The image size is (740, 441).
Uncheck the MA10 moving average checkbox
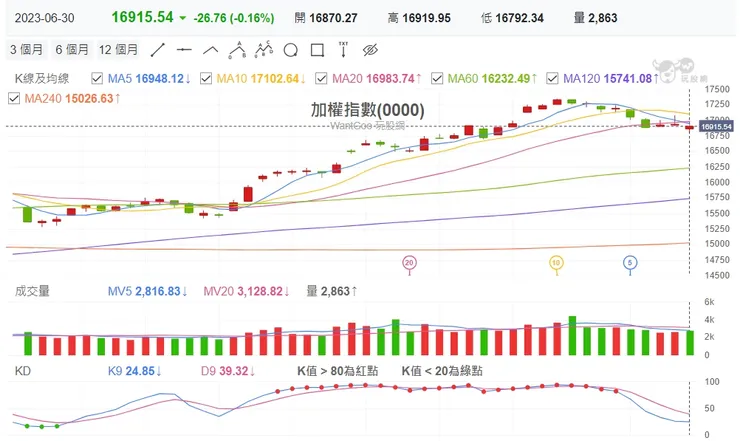coord(206,78)
